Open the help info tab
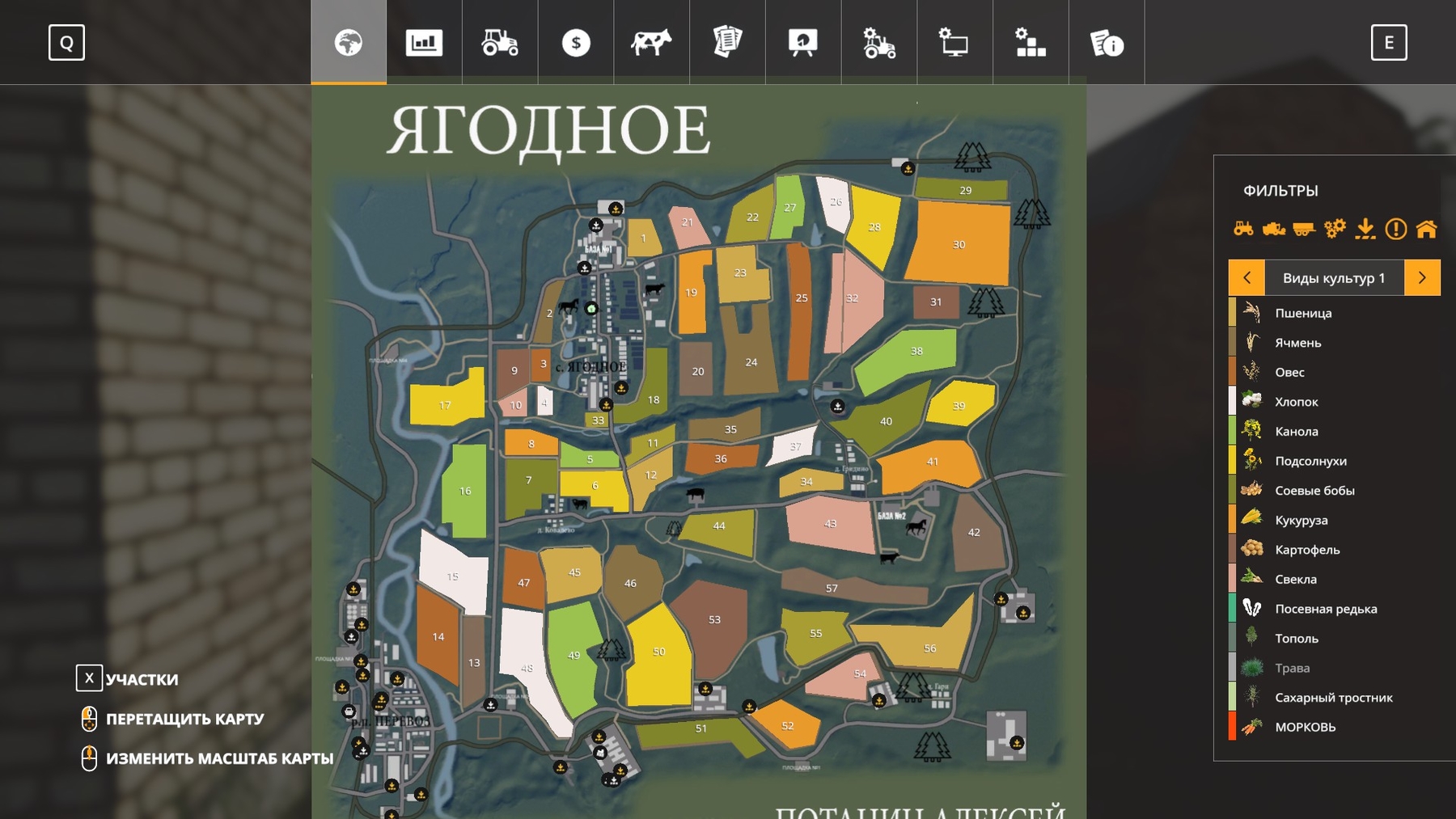This screenshot has height=819, width=1456. (1107, 43)
